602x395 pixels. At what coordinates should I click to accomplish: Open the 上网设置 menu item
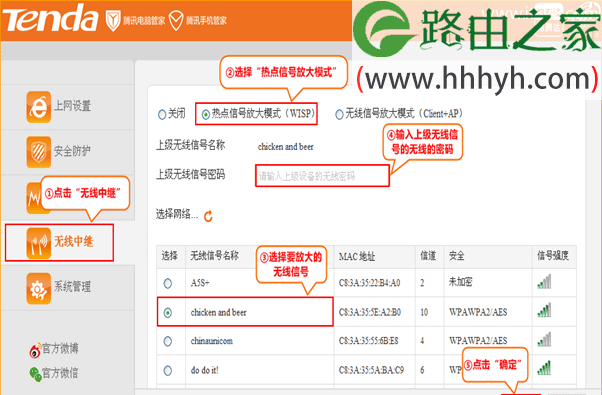(x=72, y=106)
